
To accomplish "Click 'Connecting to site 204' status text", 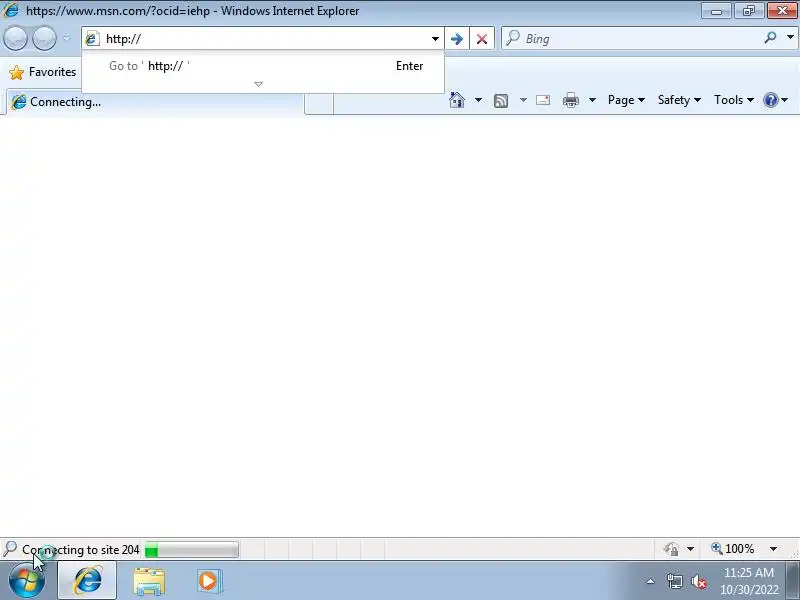I will [x=81, y=549].
